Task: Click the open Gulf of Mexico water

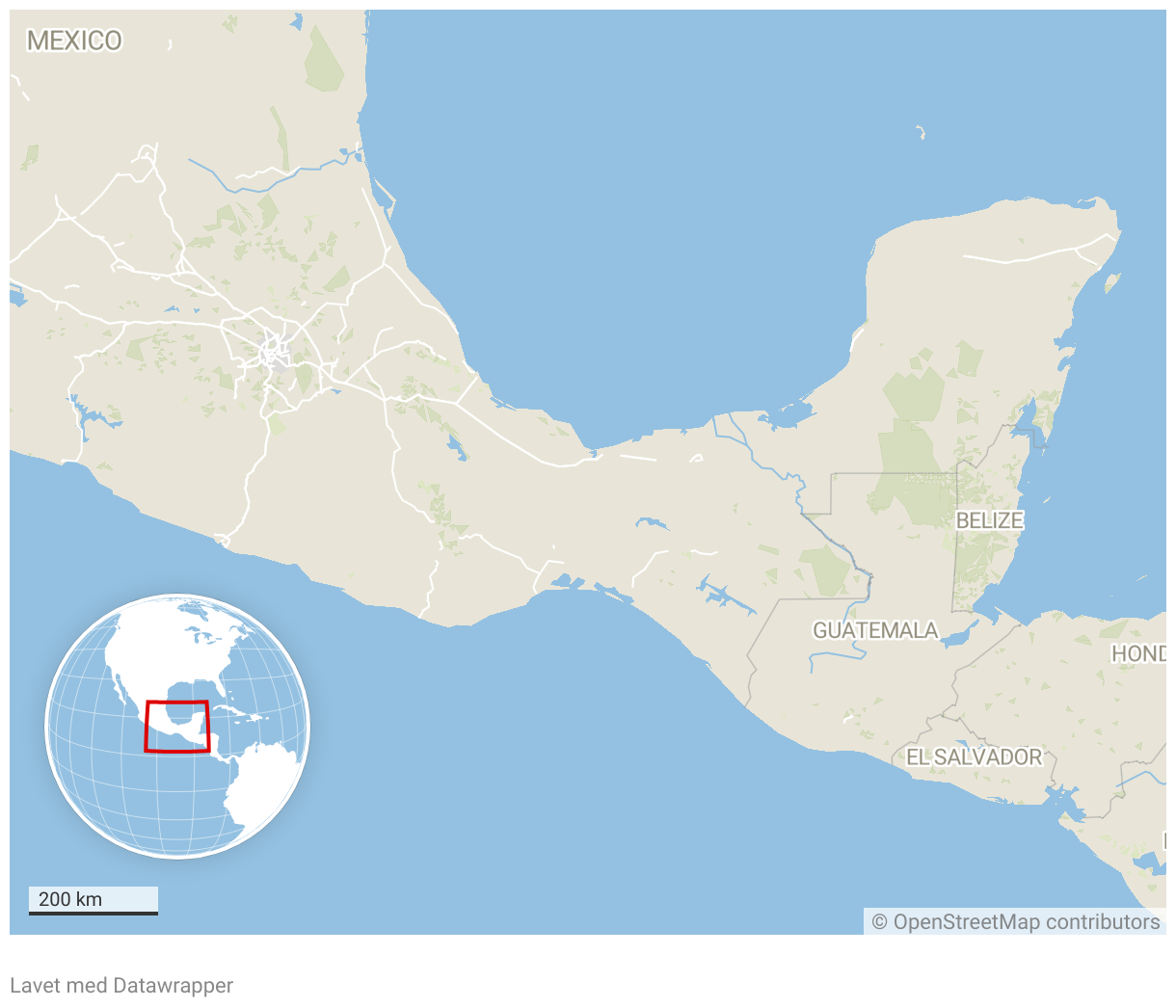Action: coord(627,241)
